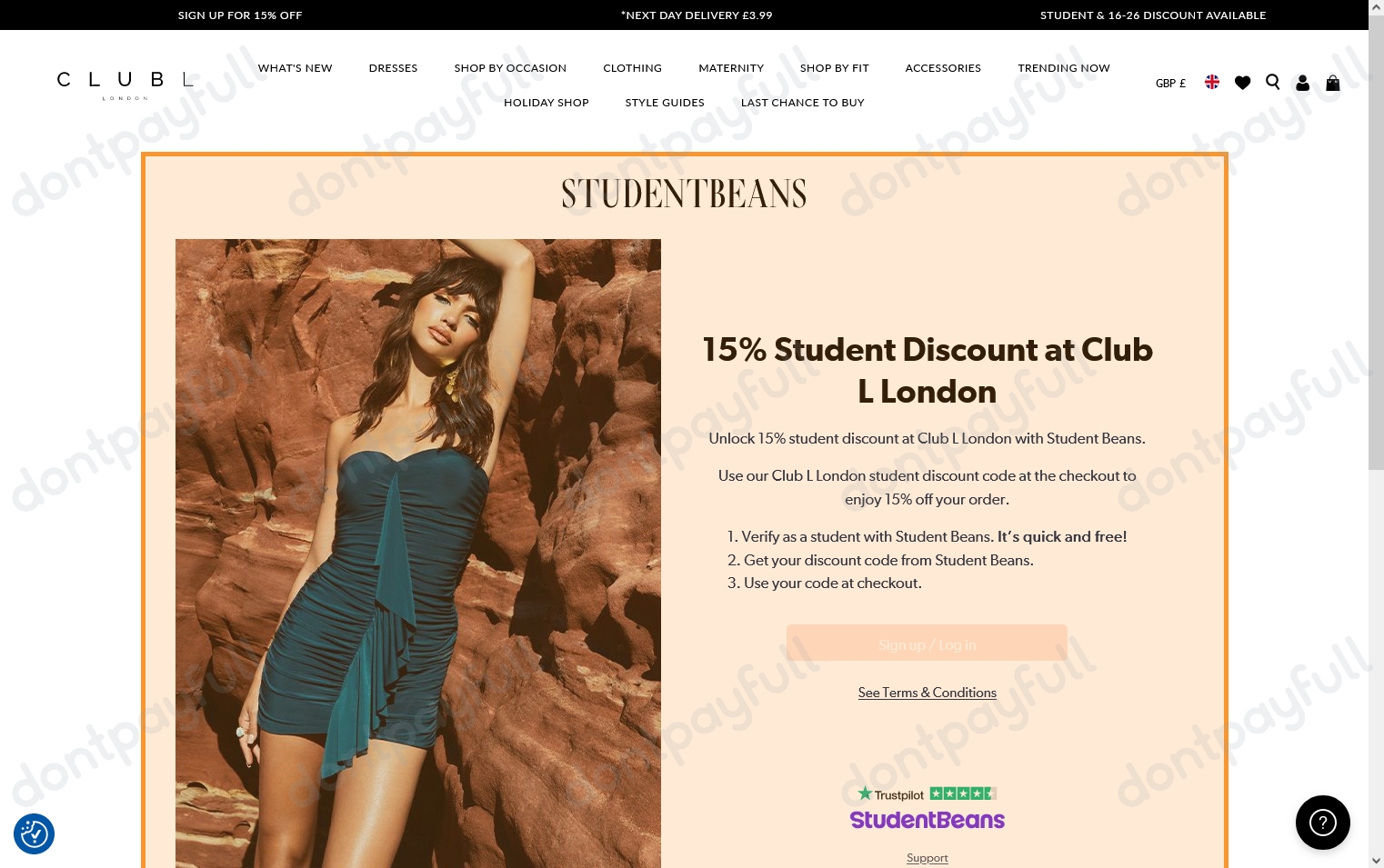The width and height of the screenshot is (1384, 868).
Task: Open See Terms & Conditions link
Action: click(x=927, y=693)
